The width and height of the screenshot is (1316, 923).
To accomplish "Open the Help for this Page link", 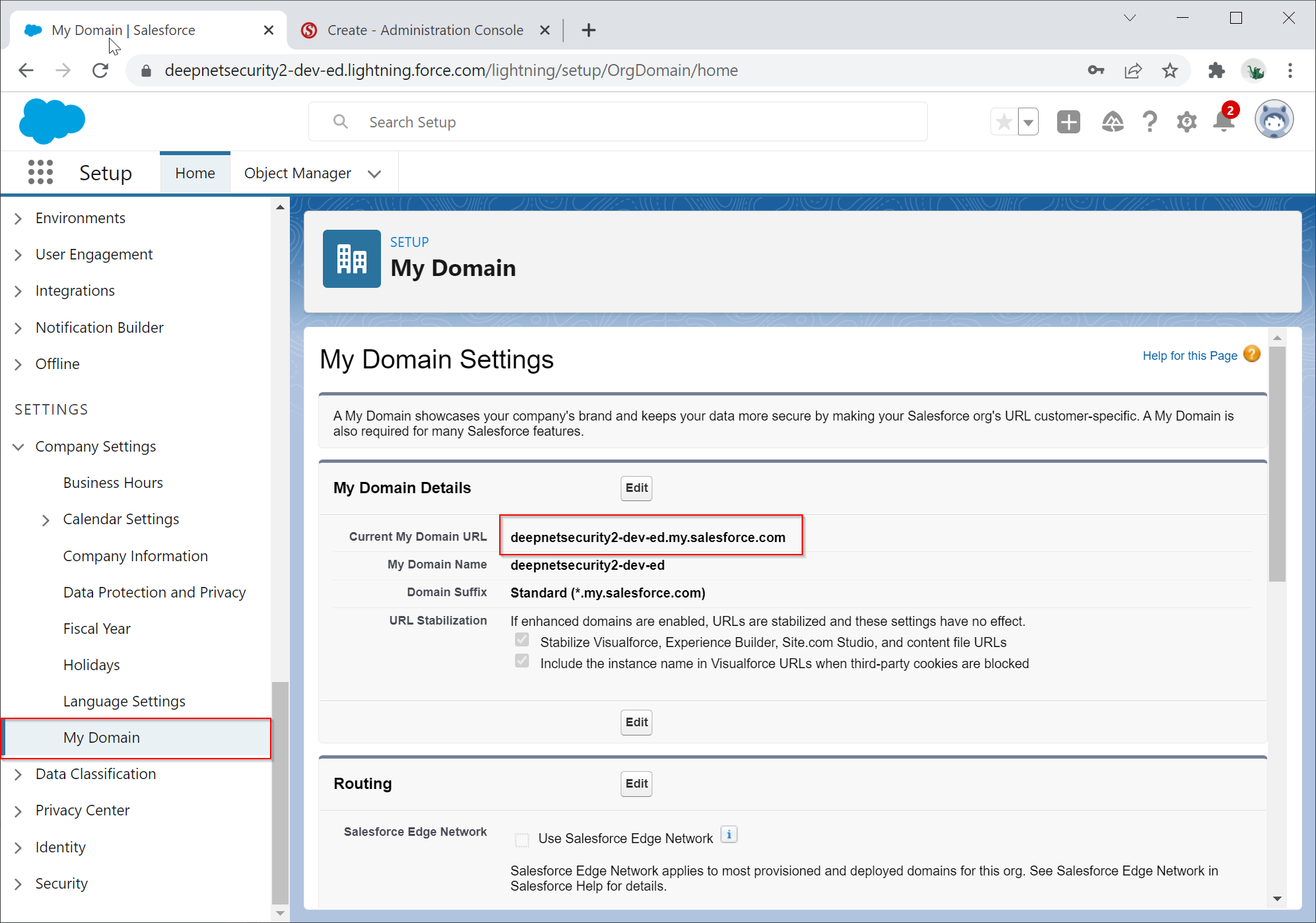I will point(1189,356).
